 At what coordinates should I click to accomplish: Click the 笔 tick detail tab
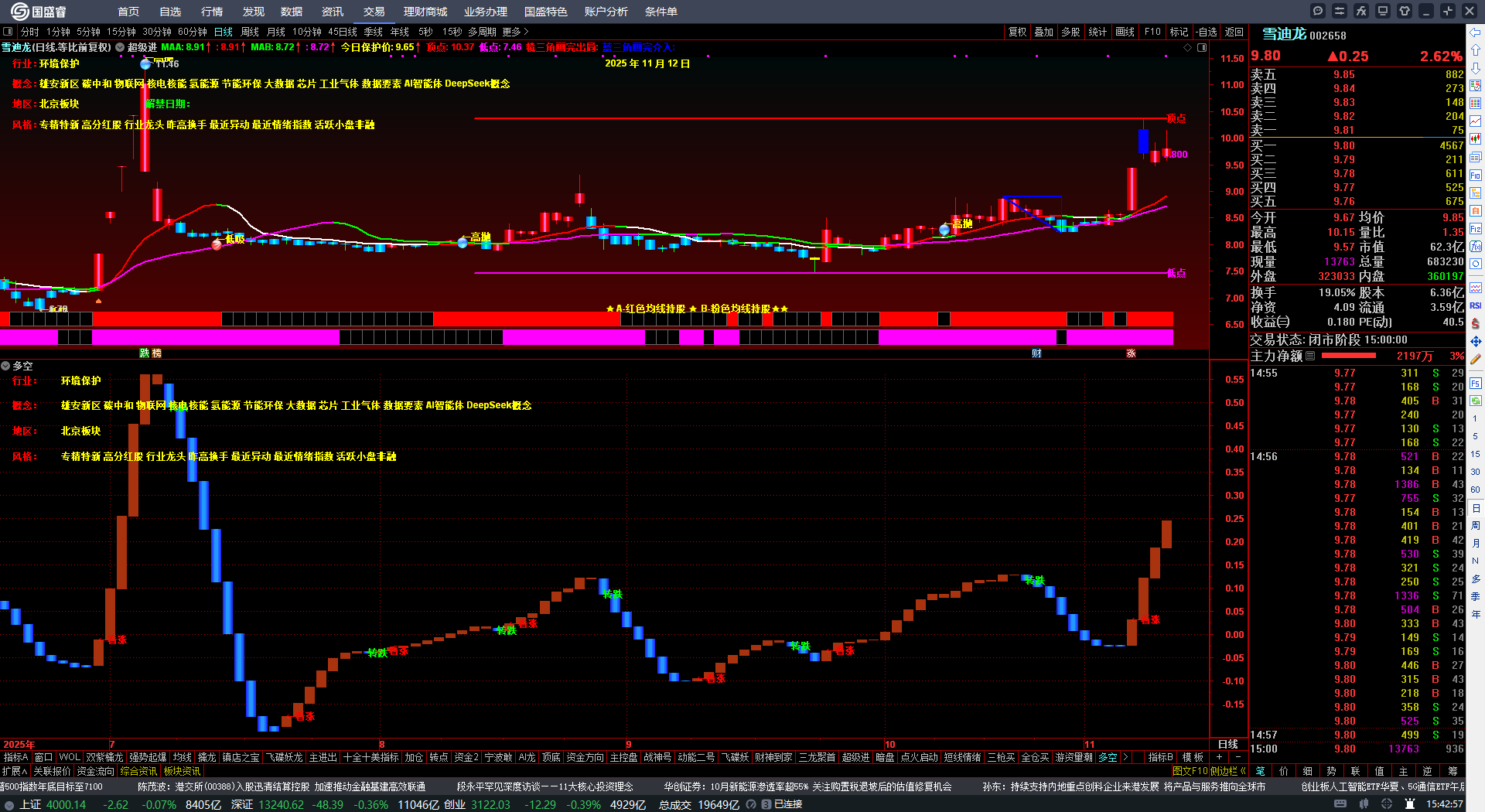[x=1260, y=771]
